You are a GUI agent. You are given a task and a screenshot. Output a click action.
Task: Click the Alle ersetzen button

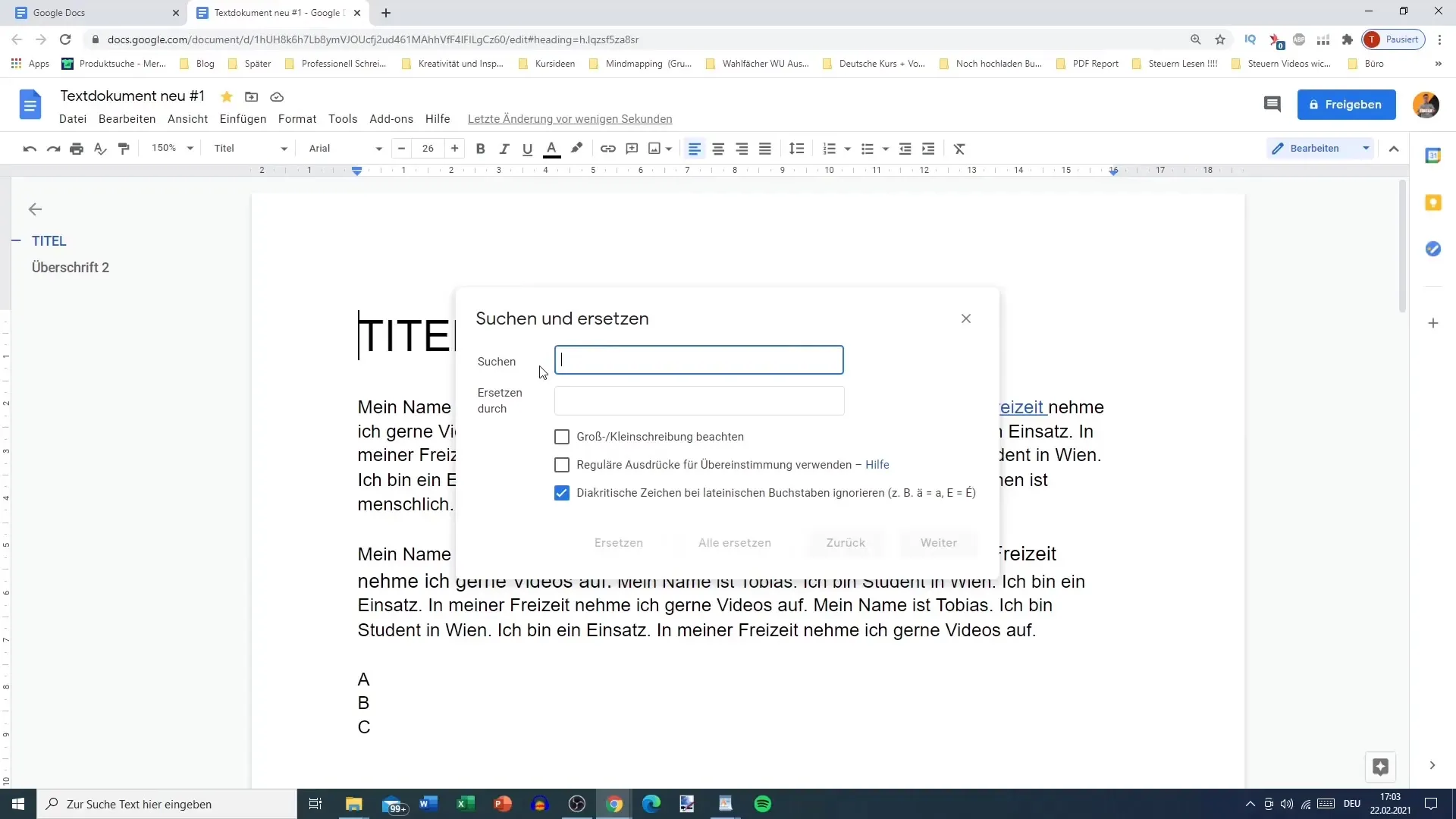[734, 543]
